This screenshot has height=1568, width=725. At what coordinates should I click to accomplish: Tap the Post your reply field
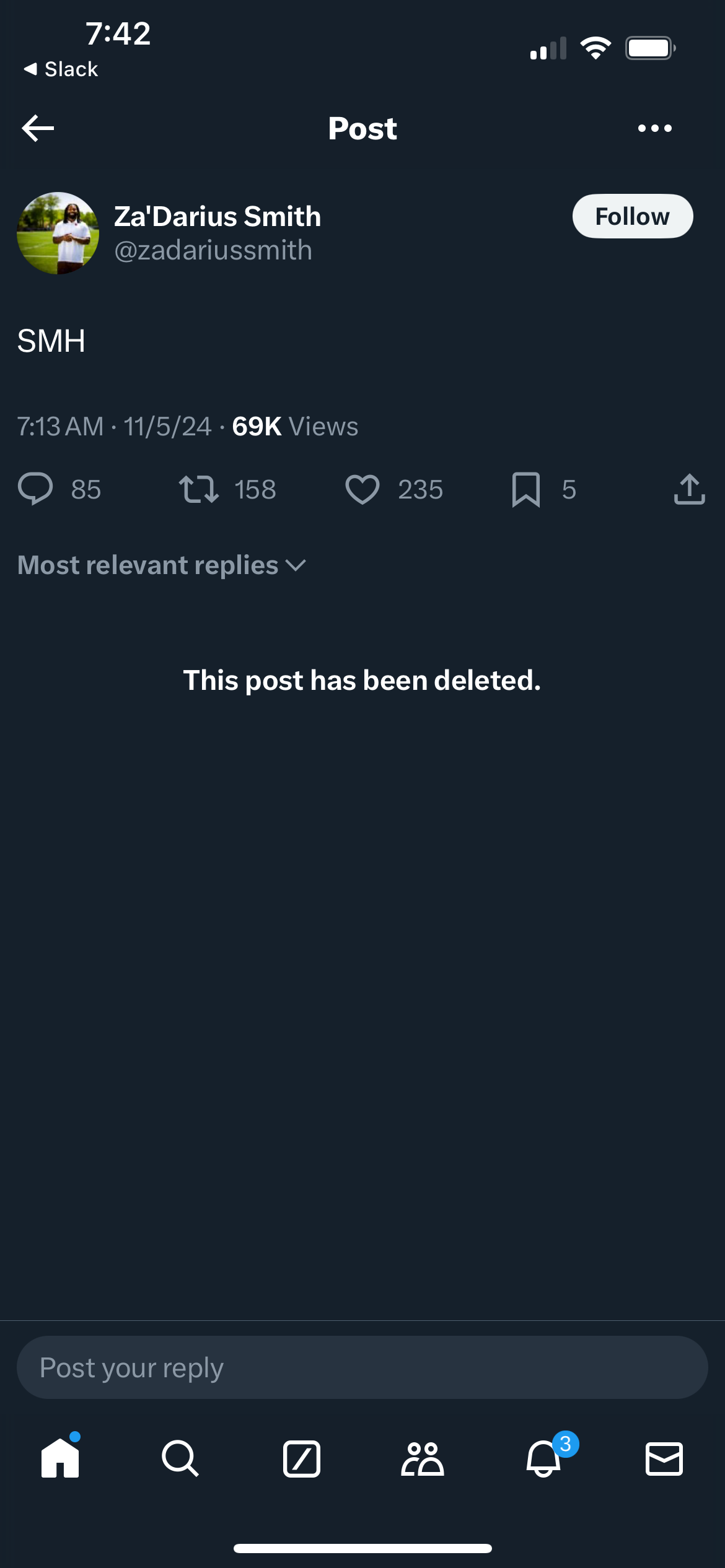[362, 1367]
